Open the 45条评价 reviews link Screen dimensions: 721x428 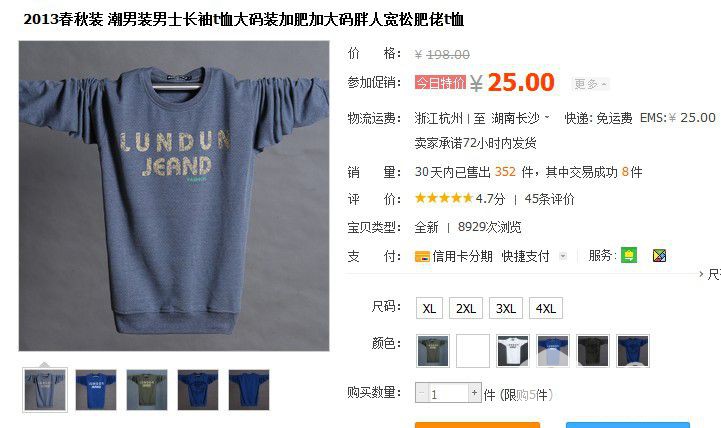coord(549,199)
